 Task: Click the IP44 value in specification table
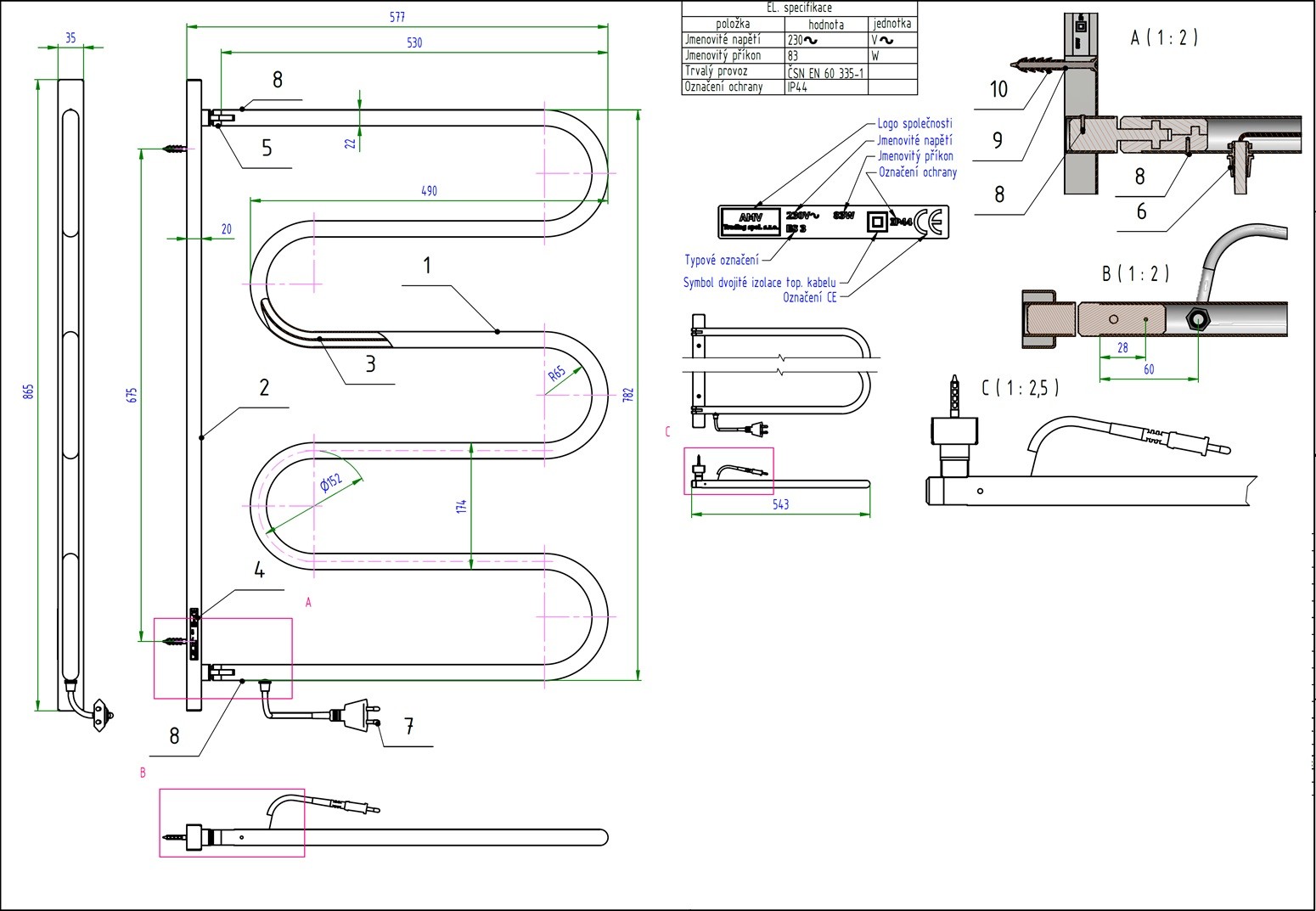(798, 87)
